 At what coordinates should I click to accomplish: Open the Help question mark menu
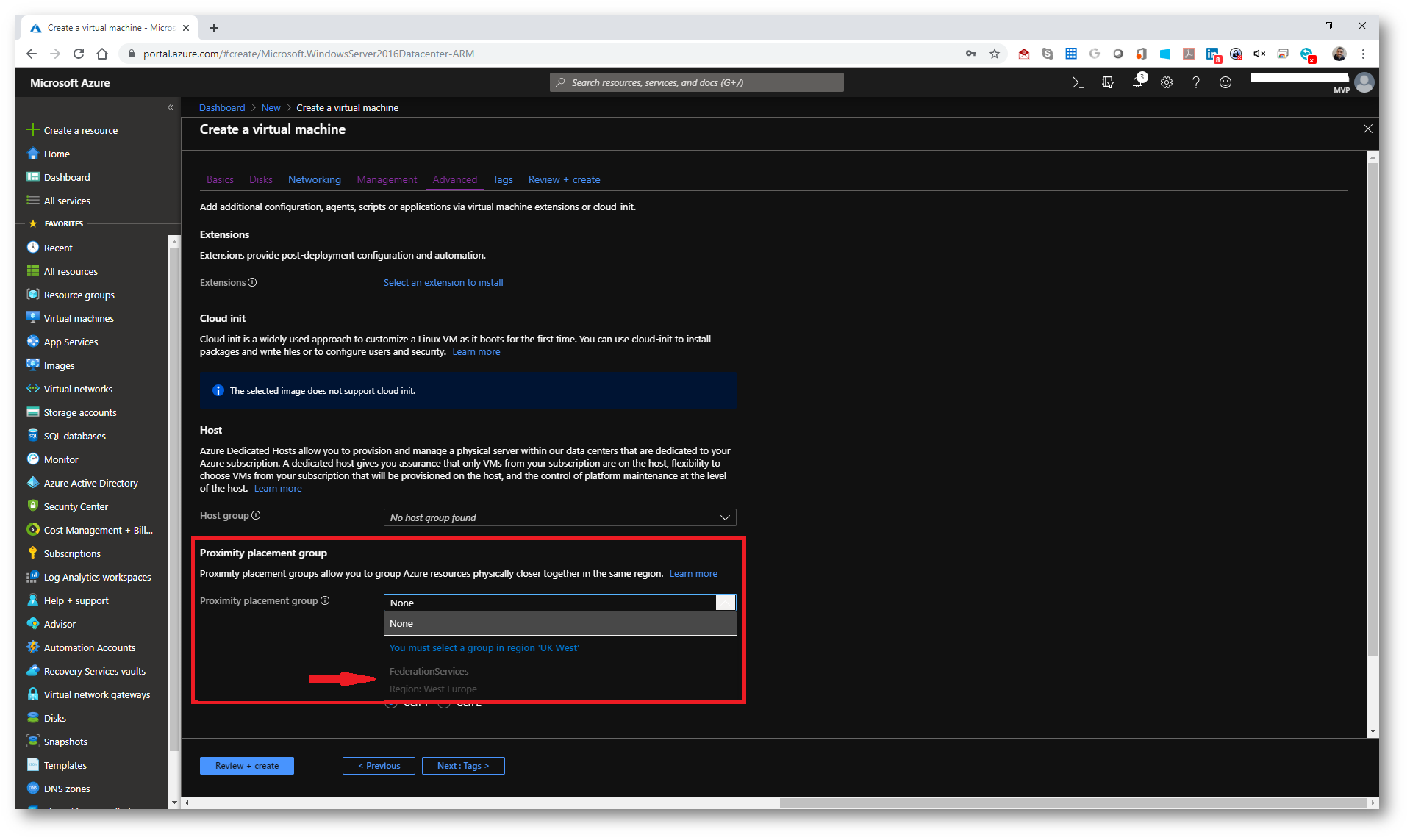tap(1196, 82)
